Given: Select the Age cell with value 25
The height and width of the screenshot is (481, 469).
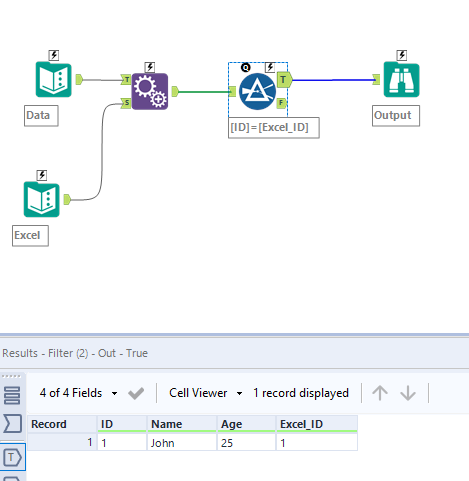Looking at the screenshot, I should pyautogui.click(x=246, y=443).
